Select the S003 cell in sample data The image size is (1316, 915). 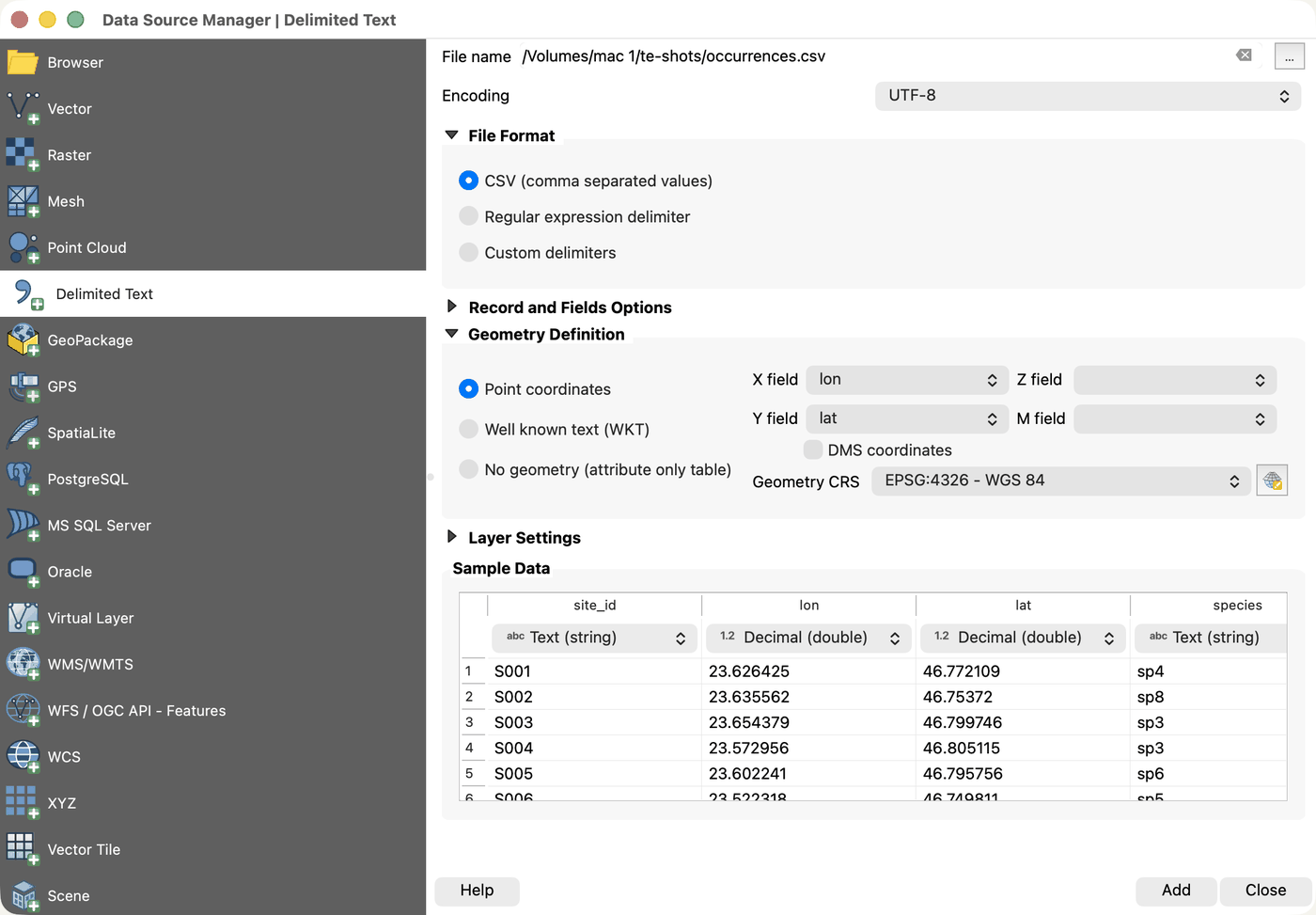[594, 722]
